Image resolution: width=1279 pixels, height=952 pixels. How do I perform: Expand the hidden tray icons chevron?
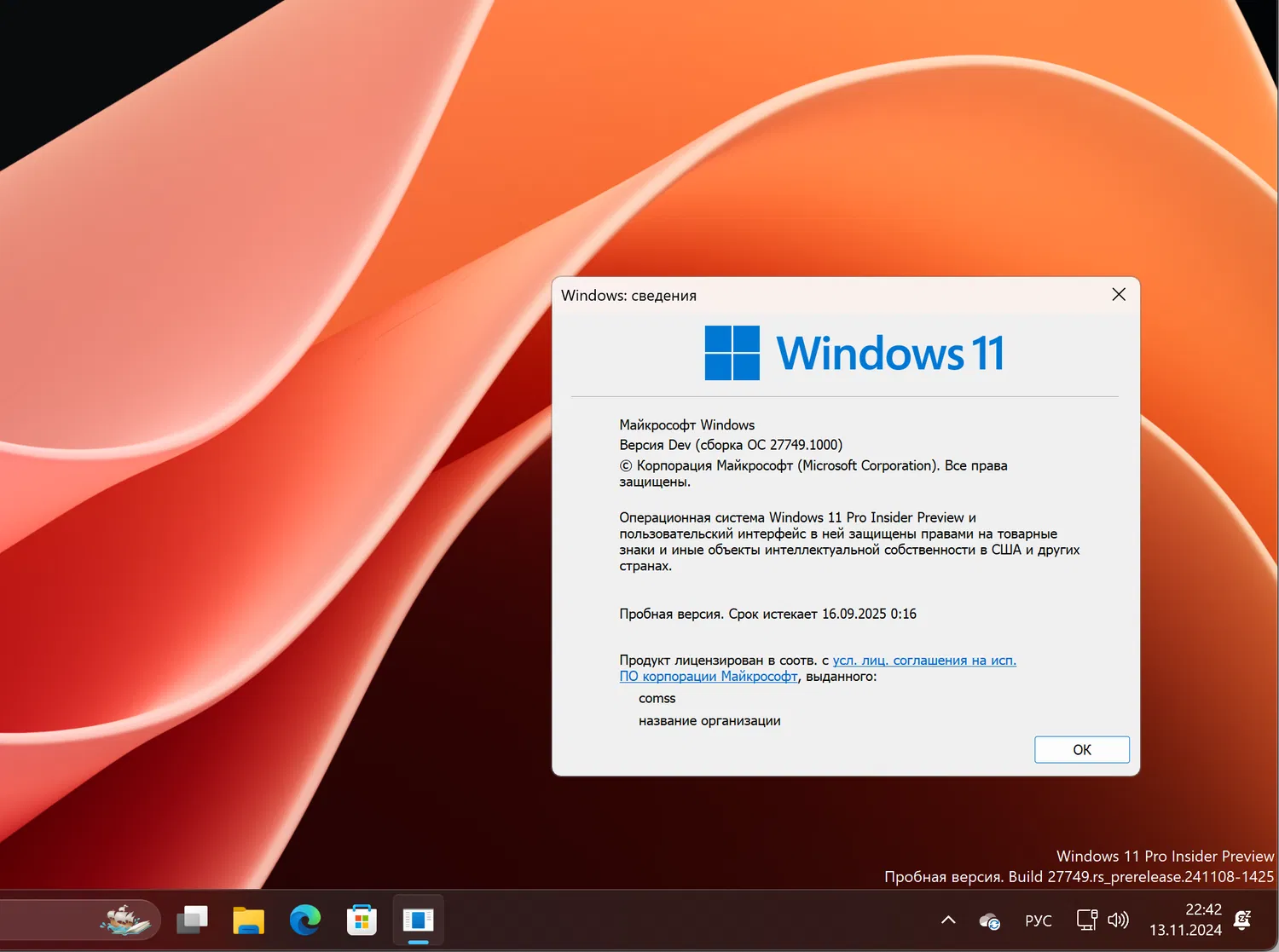(x=947, y=920)
